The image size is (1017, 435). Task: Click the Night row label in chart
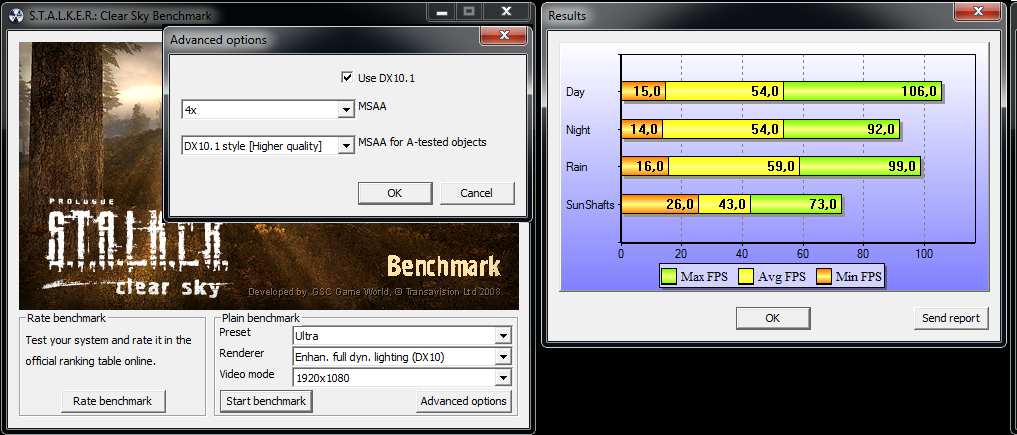[x=578, y=130]
